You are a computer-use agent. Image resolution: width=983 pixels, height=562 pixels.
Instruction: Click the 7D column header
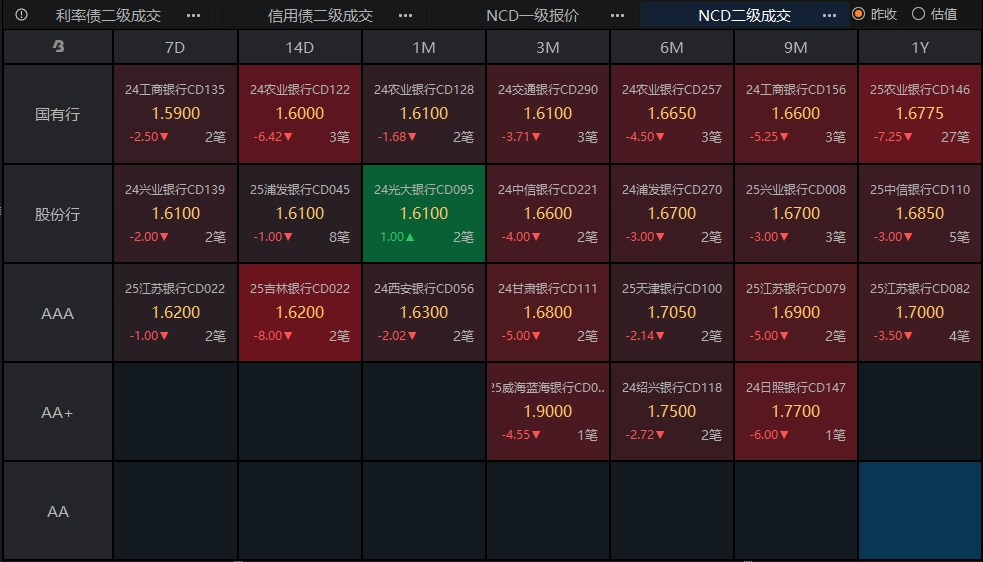pyautogui.click(x=175, y=47)
